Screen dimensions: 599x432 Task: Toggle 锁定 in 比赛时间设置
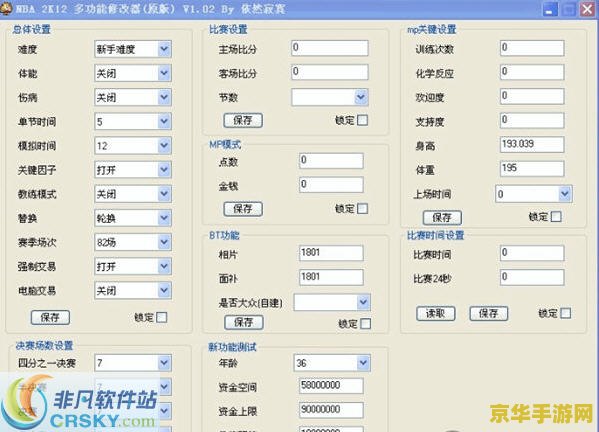[565, 313]
